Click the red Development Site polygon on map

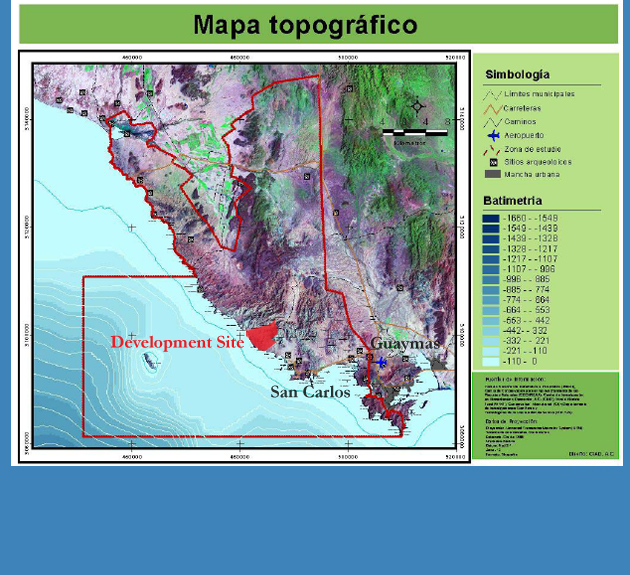point(262,337)
